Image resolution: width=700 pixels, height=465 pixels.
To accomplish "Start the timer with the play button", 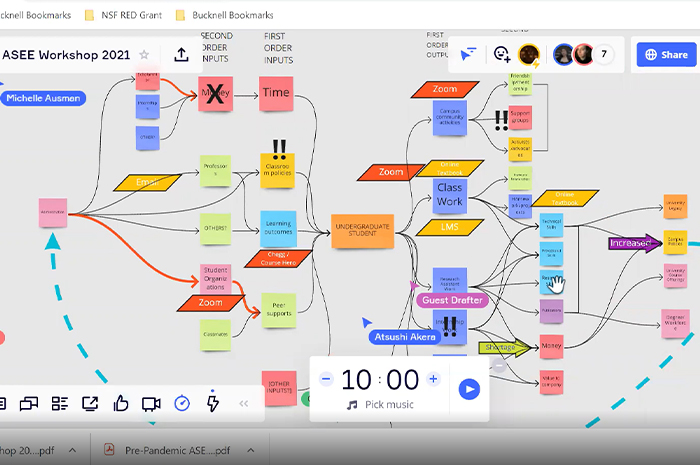I will pyautogui.click(x=469, y=389).
